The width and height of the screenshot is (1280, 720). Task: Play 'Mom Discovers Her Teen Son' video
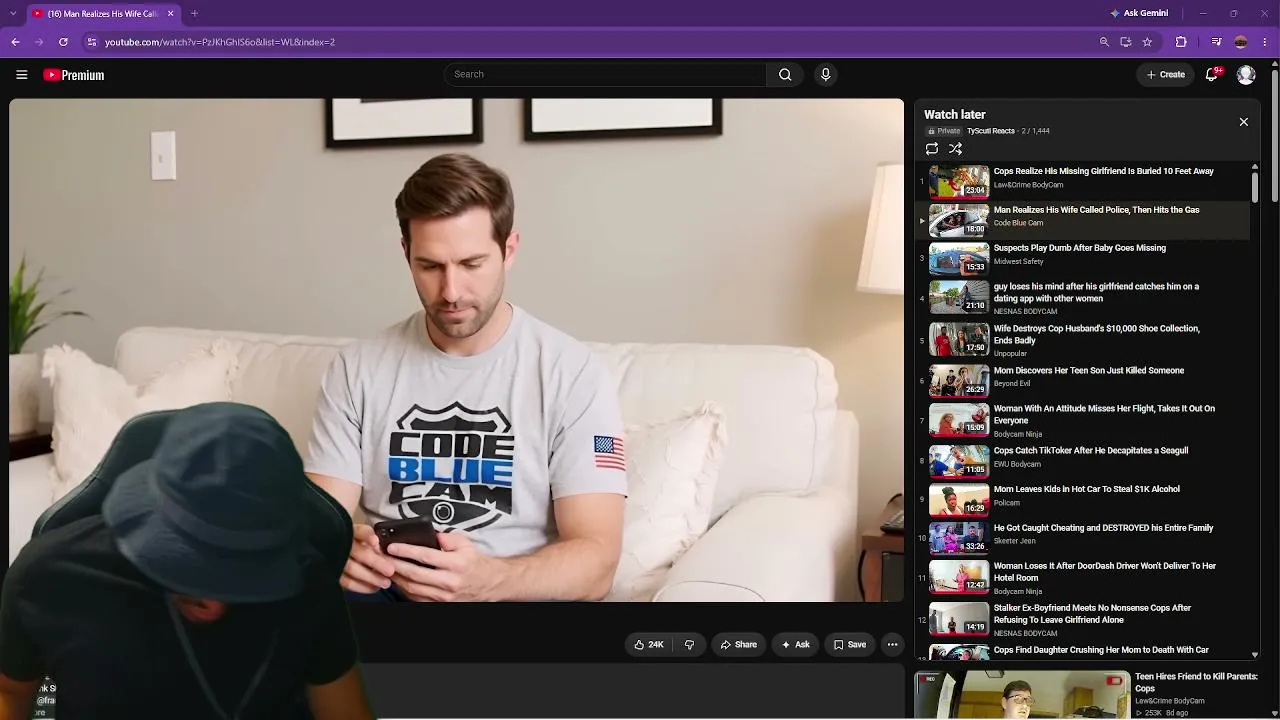point(1088,370)
